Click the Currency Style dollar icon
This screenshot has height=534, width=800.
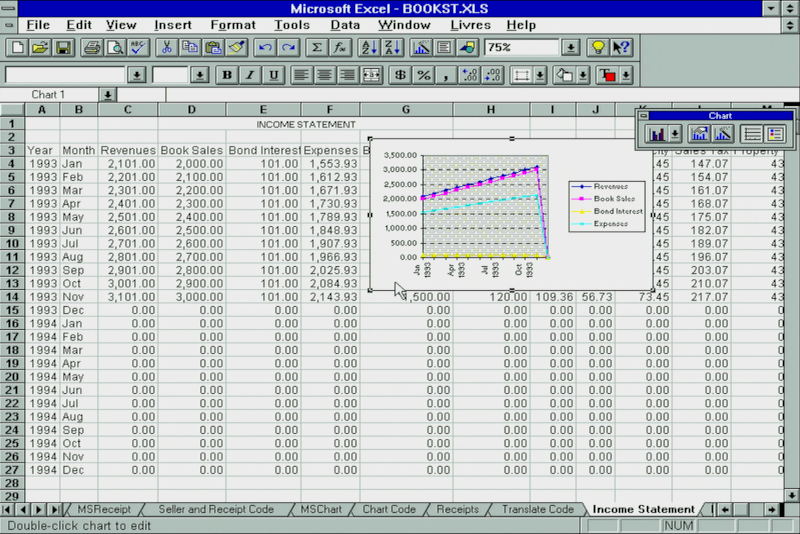tap(400, 75)
